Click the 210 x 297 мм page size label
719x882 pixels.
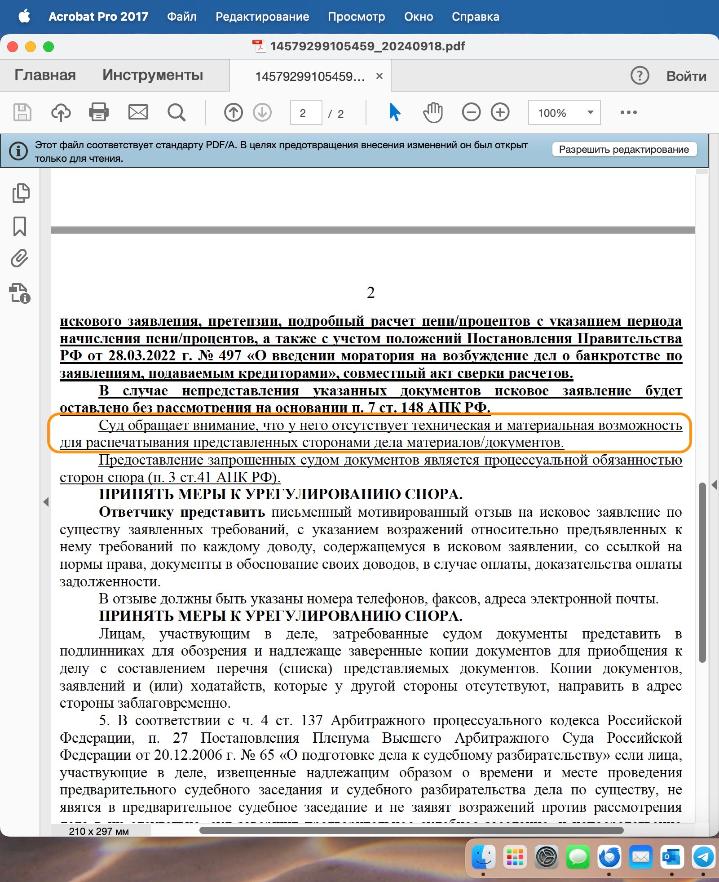click(99, 831)
